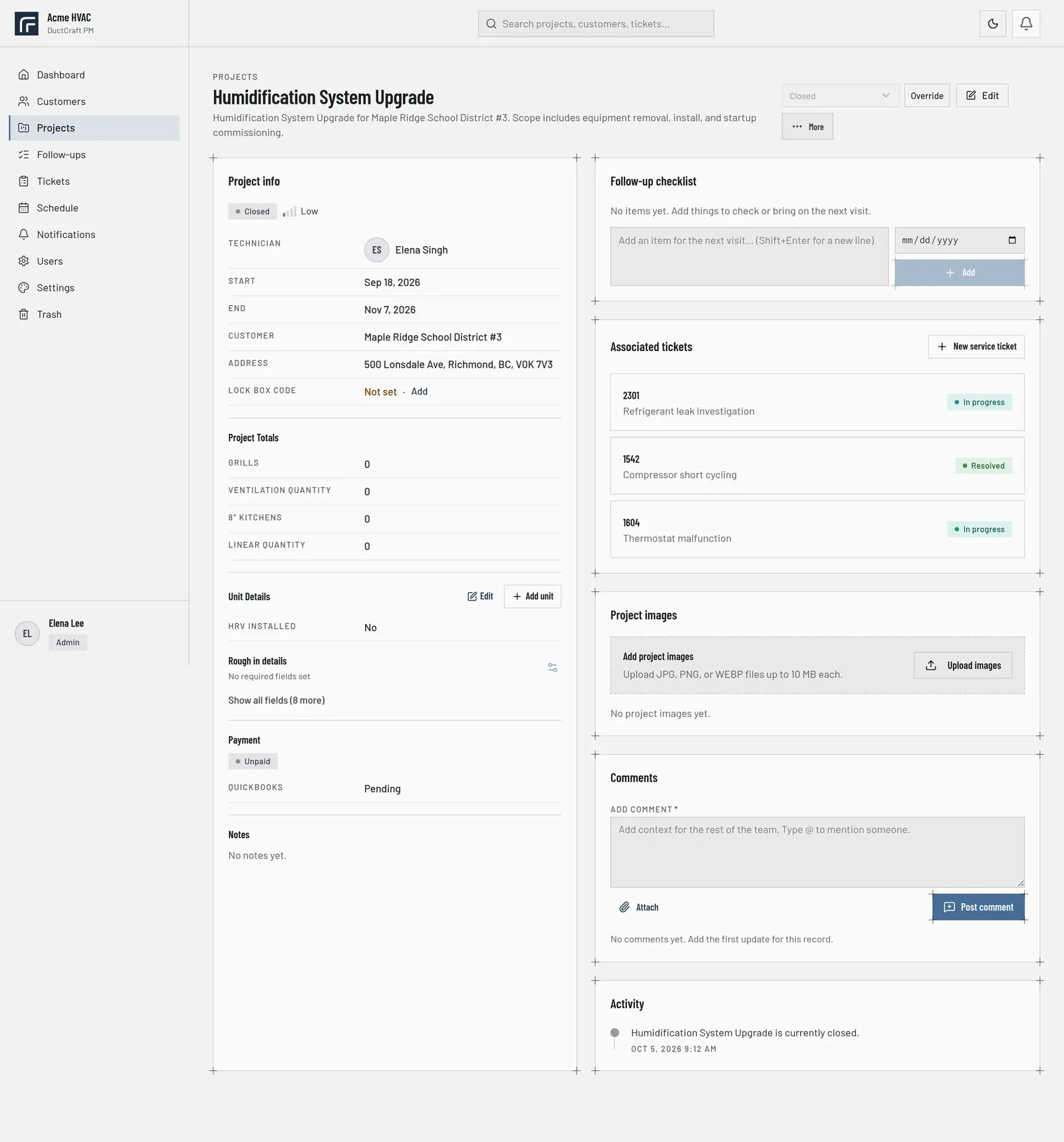Expand Show all fields (8 more)
The width and height of the screenshot is (1064, 1142).
[x=277, y=700]
